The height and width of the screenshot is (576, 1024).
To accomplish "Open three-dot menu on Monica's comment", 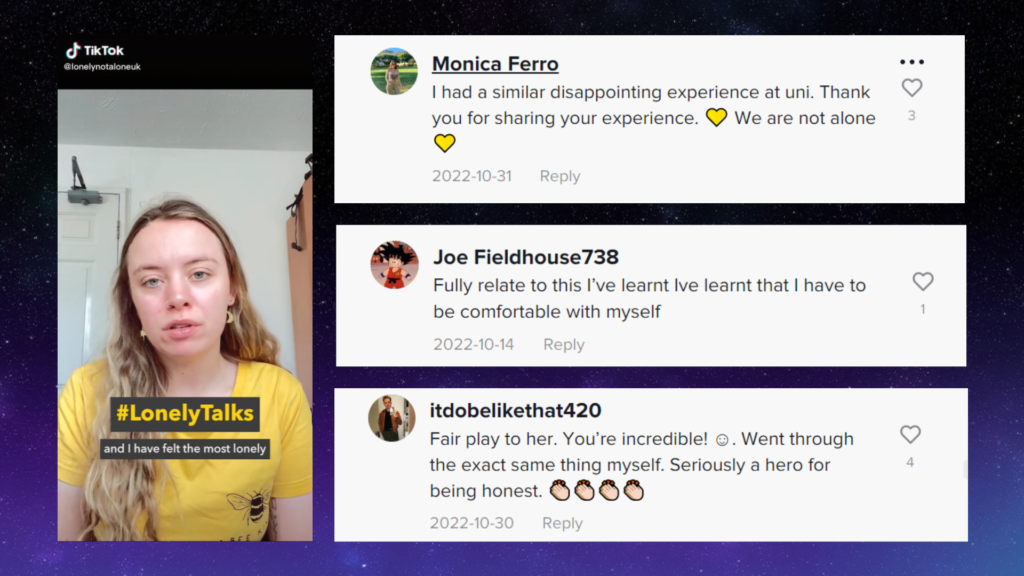I will pos(912,62).
